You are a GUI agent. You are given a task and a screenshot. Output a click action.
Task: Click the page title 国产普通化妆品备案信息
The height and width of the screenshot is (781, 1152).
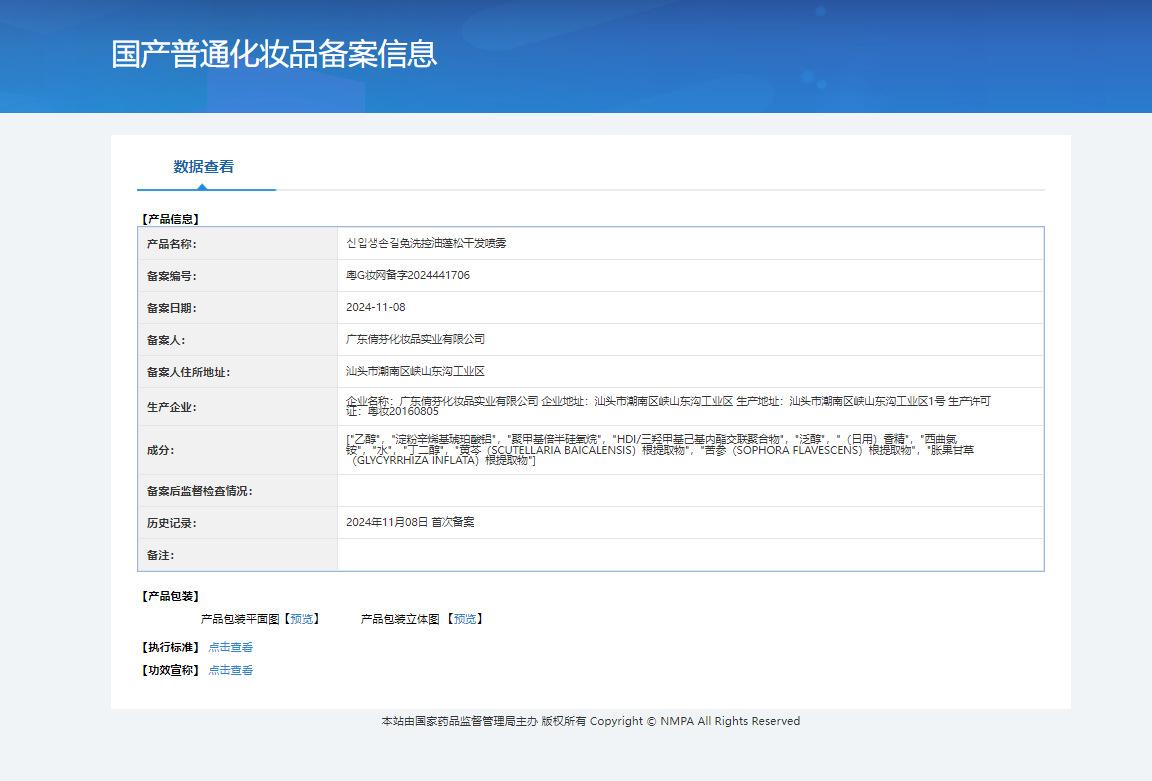pos(274,54)
